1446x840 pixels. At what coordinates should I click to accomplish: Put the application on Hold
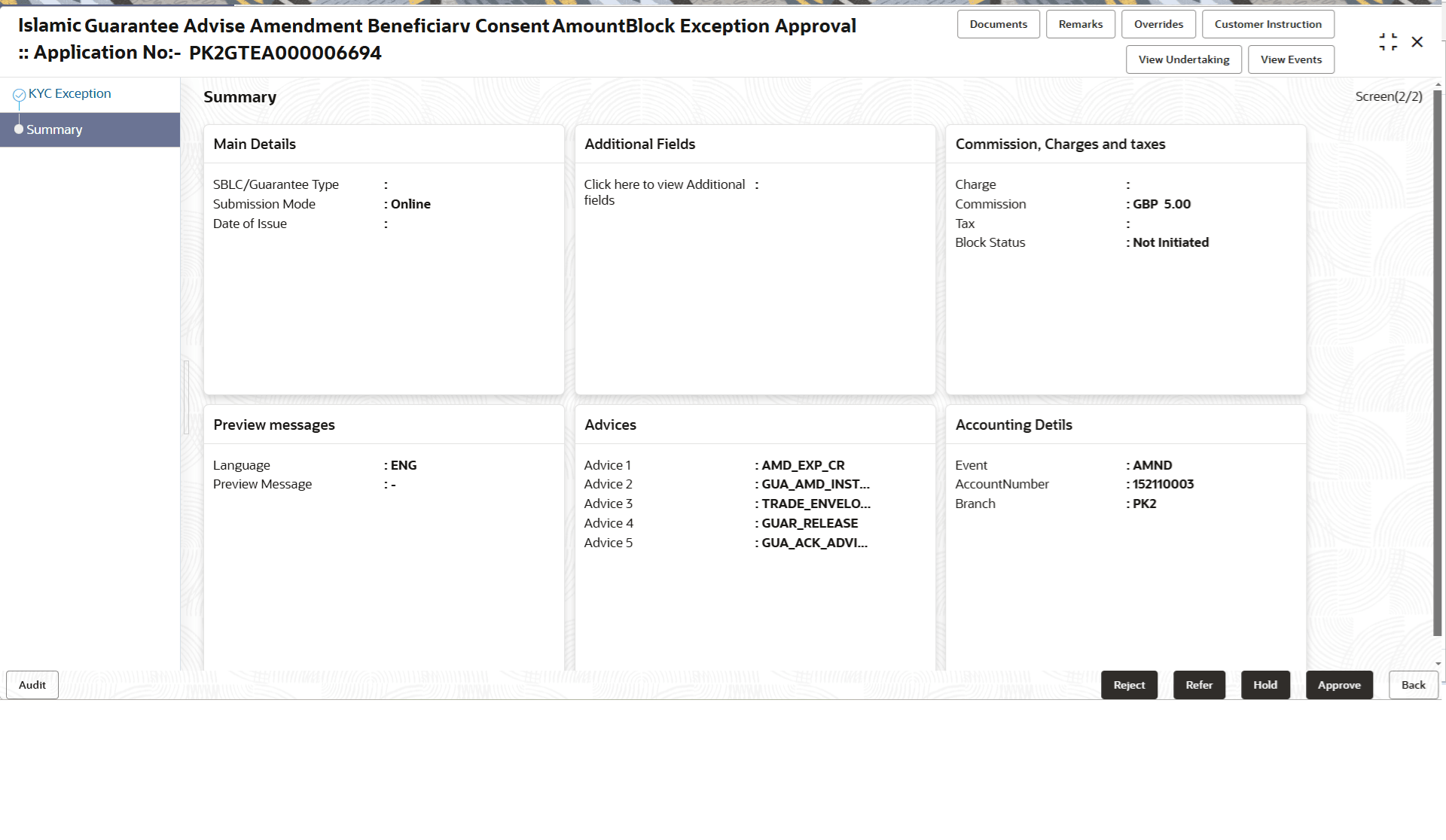pos(1264,684)
